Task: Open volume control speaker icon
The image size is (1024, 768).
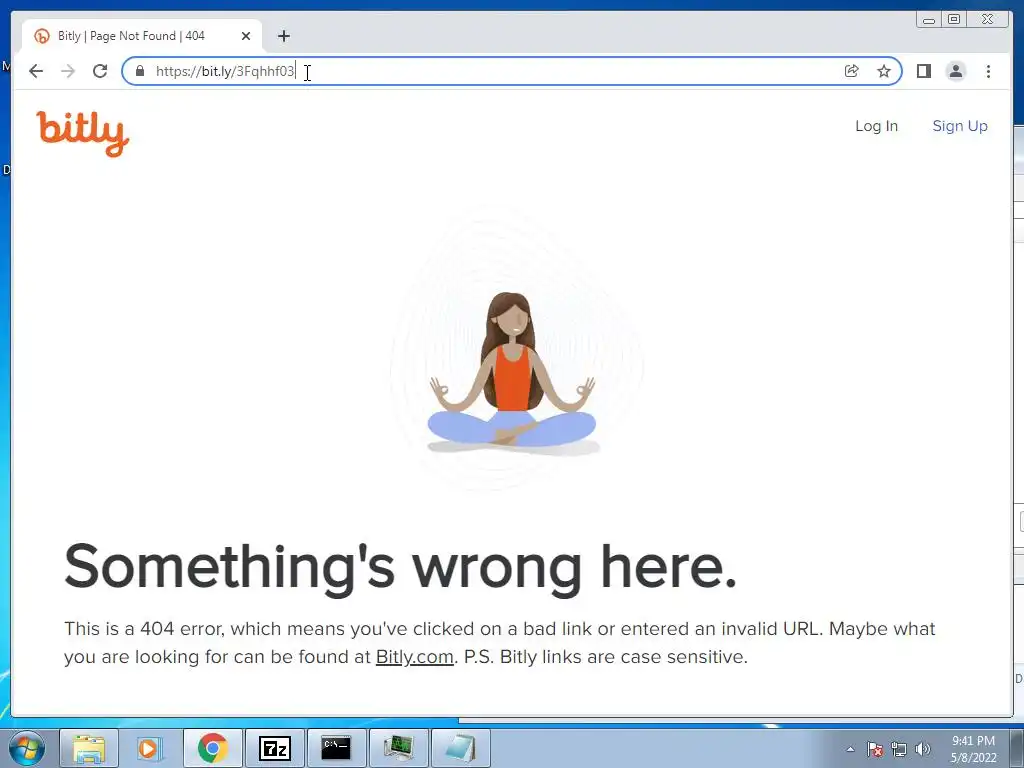Action: pos(923,749)
